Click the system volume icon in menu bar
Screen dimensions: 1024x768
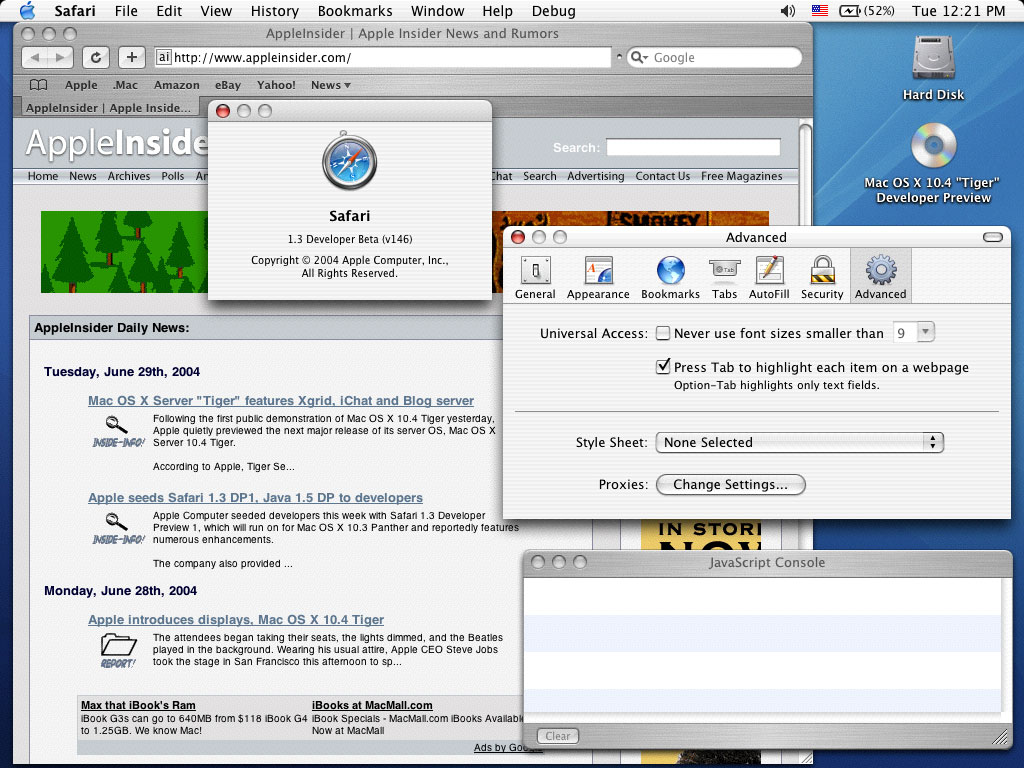[x=787, y=11]
